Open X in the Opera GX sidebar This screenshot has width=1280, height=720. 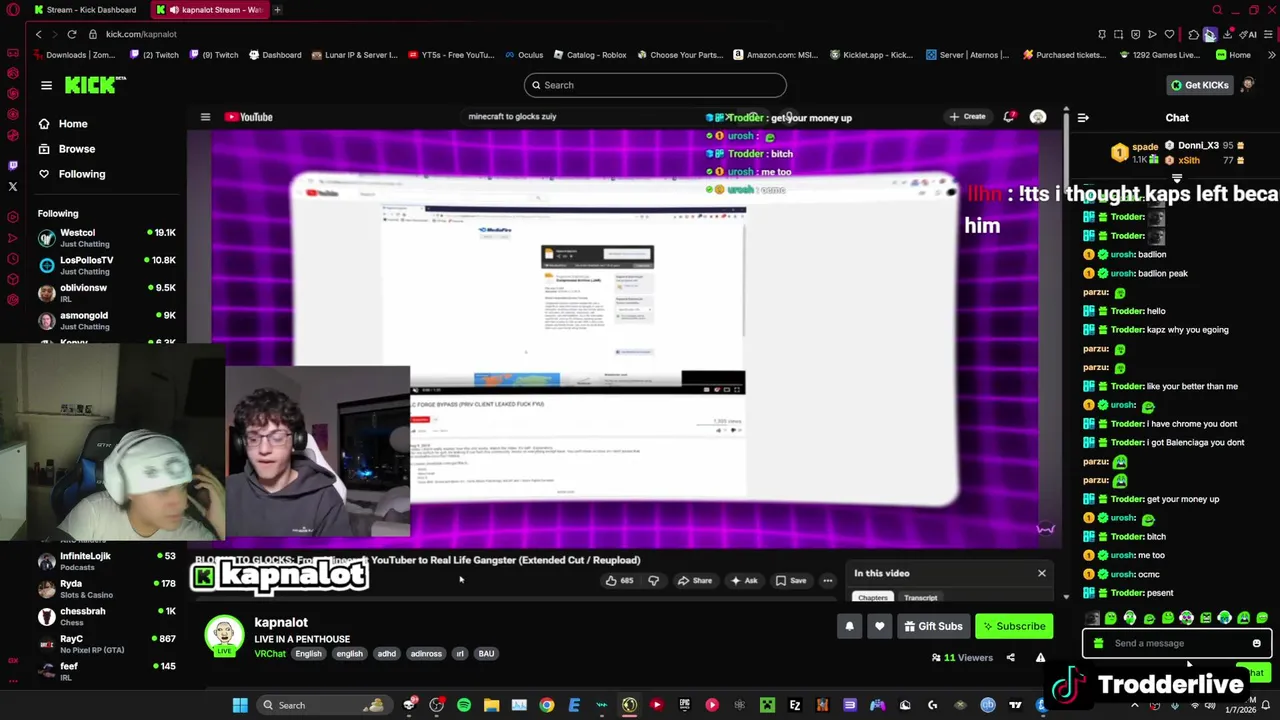click(x=13, y=186)
